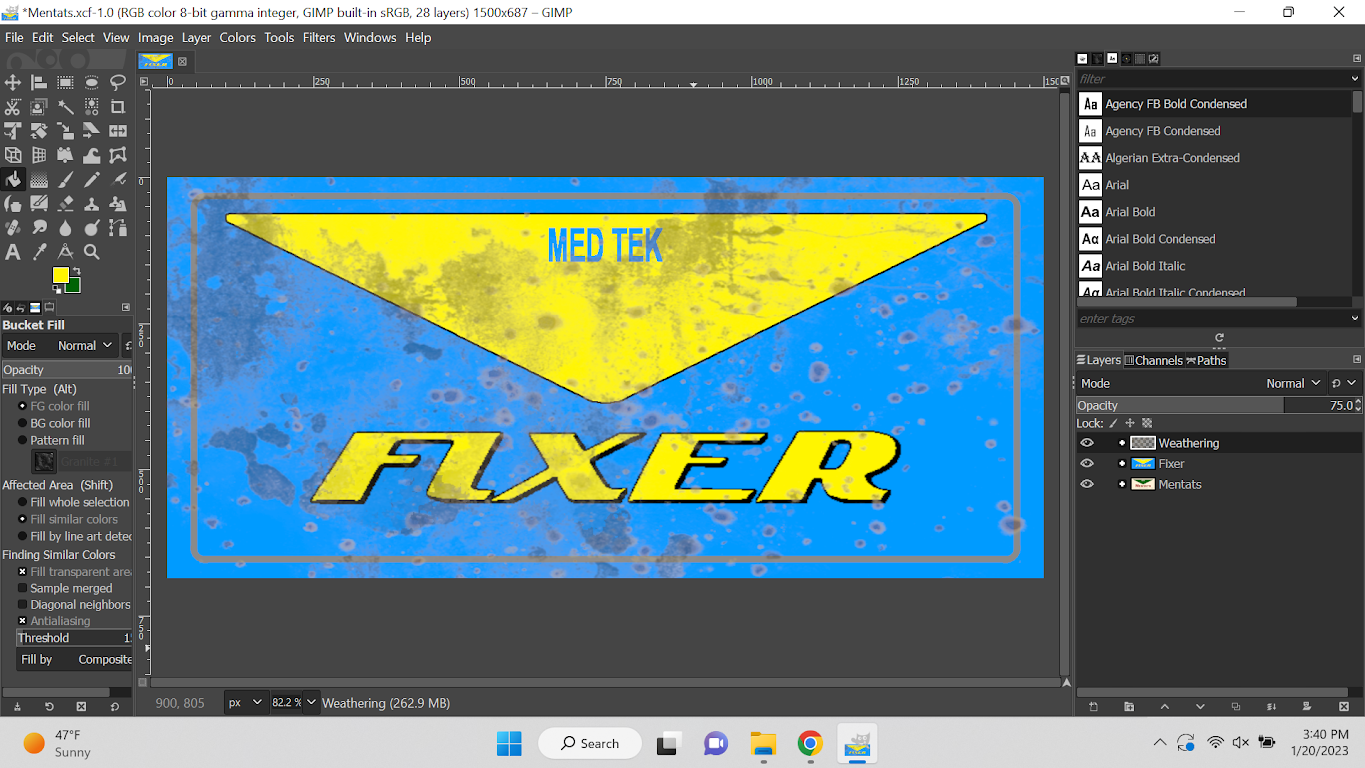1365x768 pixels.
Task: Select the Paintbrush tool
Action: [x=65, y=180]
